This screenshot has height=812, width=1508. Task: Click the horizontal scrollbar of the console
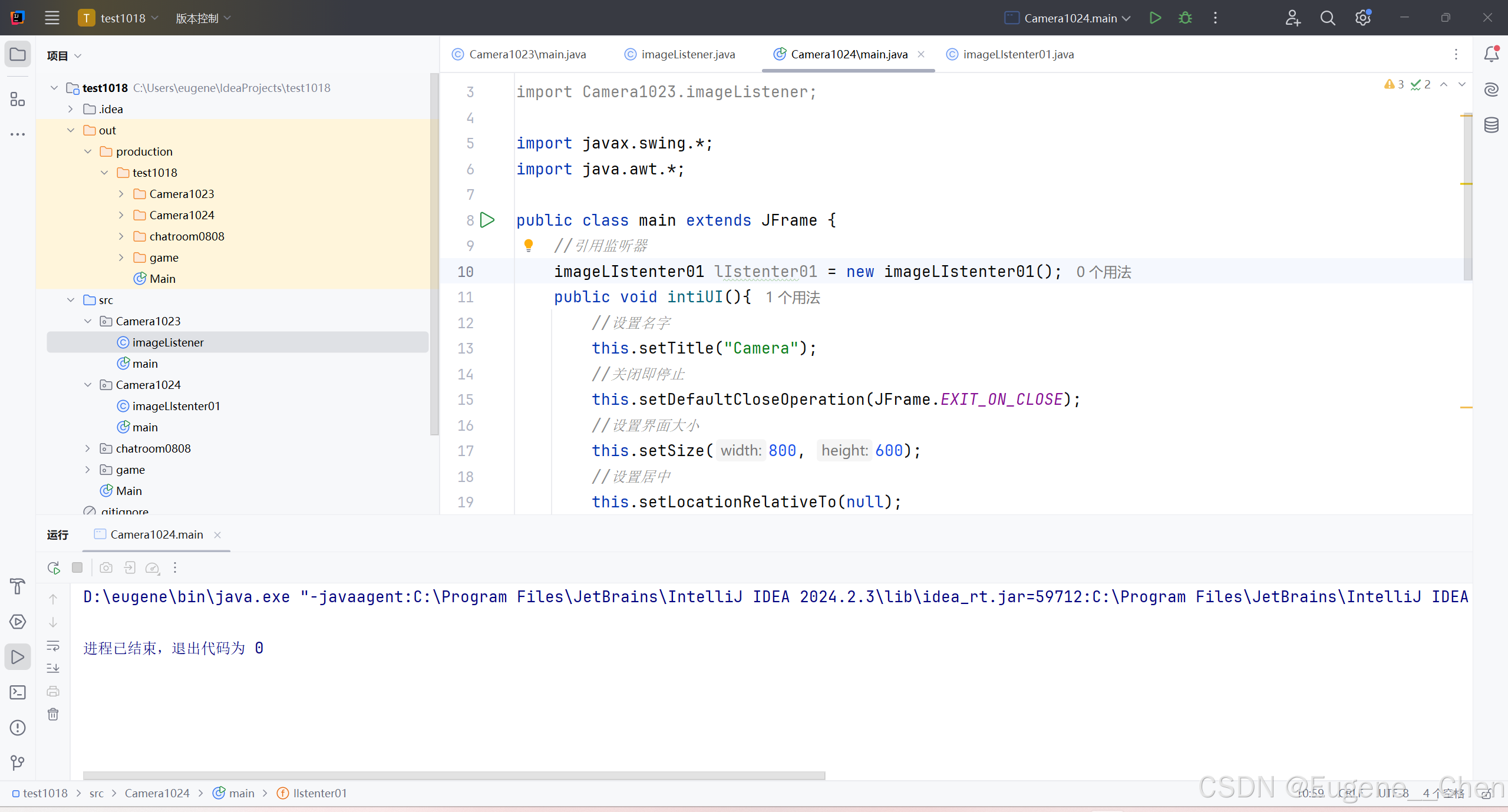454,775
